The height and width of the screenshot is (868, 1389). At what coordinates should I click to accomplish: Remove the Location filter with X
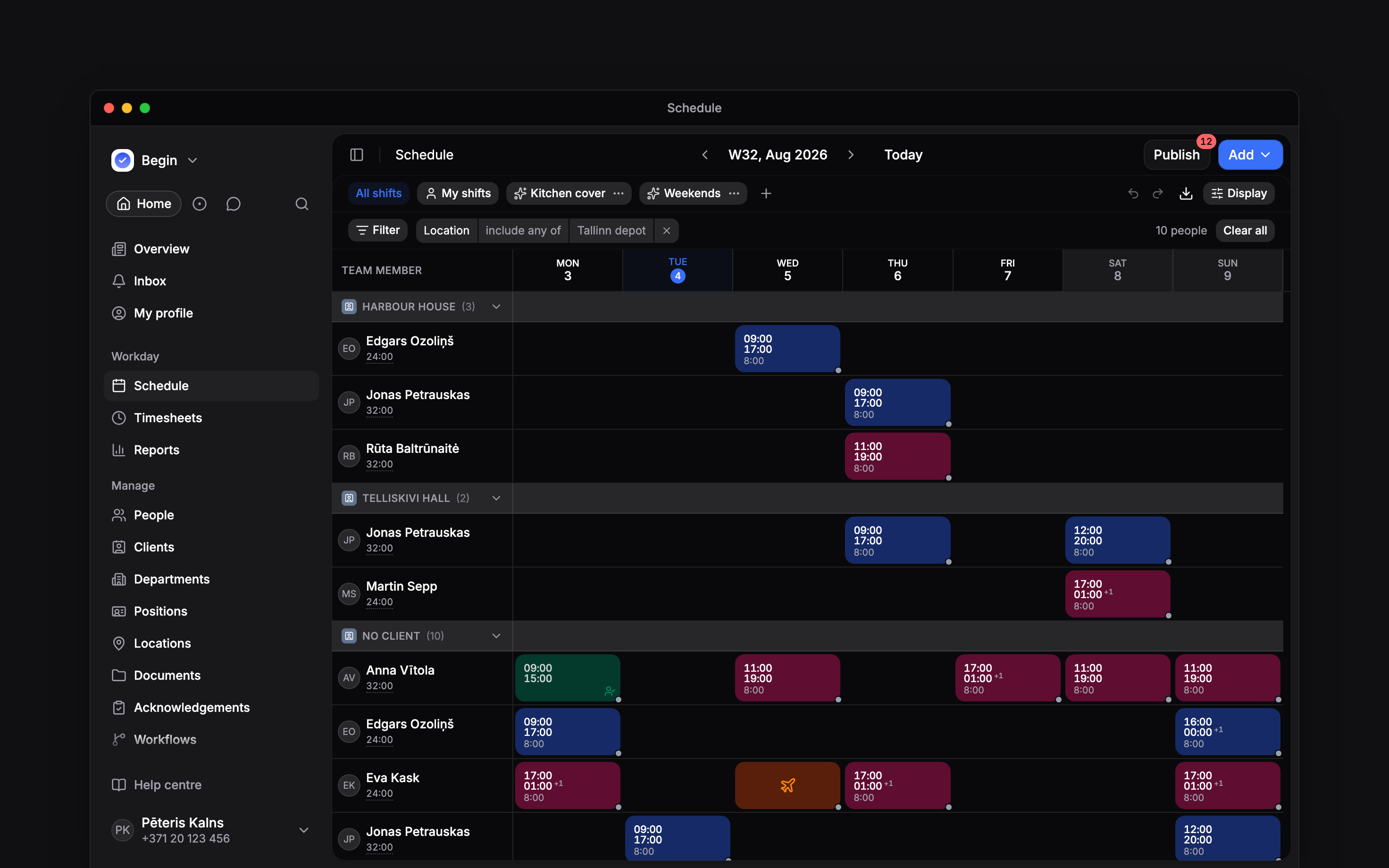pyautogui.click(x=666, y=231)
